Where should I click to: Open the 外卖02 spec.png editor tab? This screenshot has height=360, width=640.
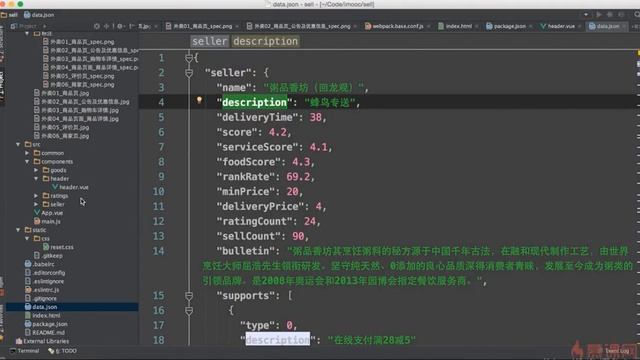click(x=298, y=26)
